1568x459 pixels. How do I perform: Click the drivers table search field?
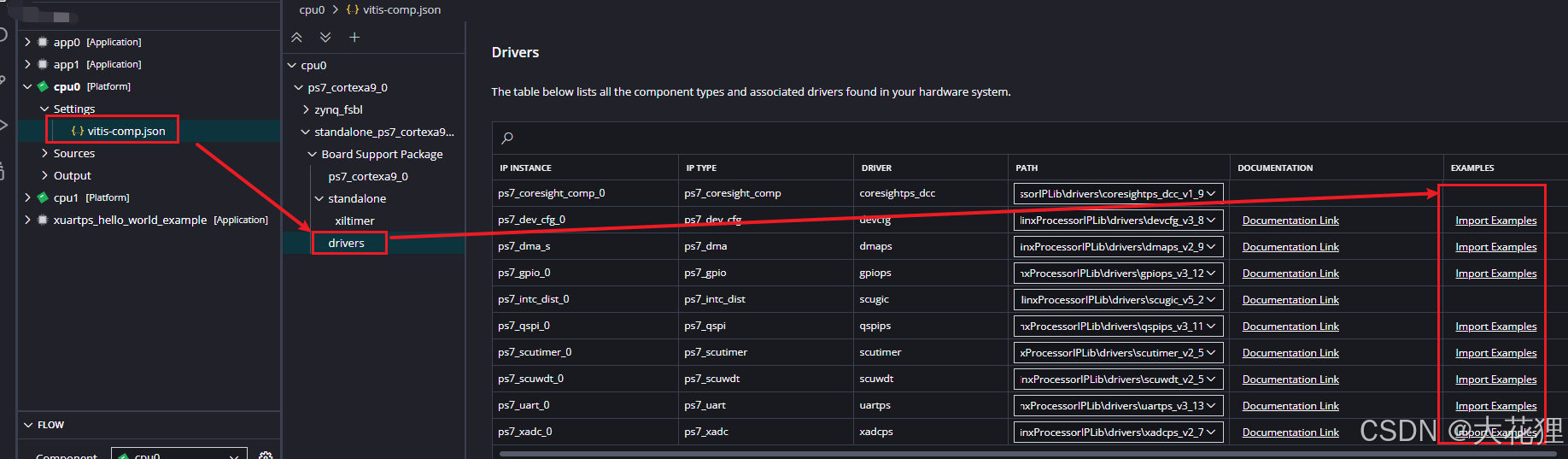1030,138
